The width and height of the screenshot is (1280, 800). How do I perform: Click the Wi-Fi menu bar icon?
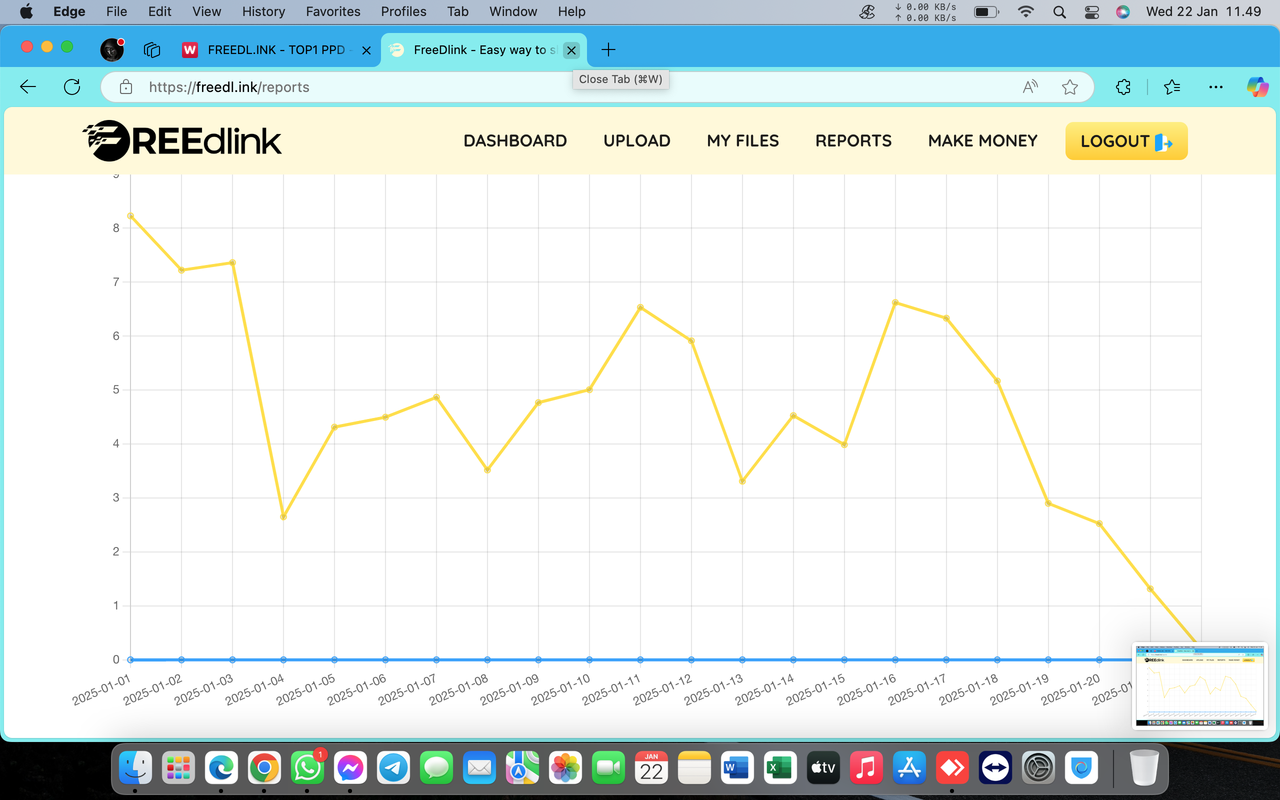pos(1026,12)
